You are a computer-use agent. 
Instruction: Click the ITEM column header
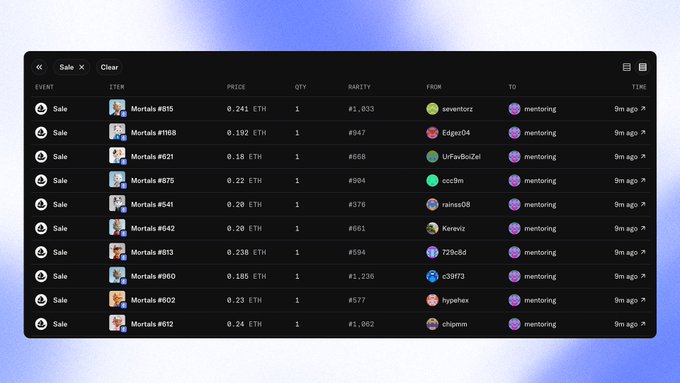click(x=117, y=87)
